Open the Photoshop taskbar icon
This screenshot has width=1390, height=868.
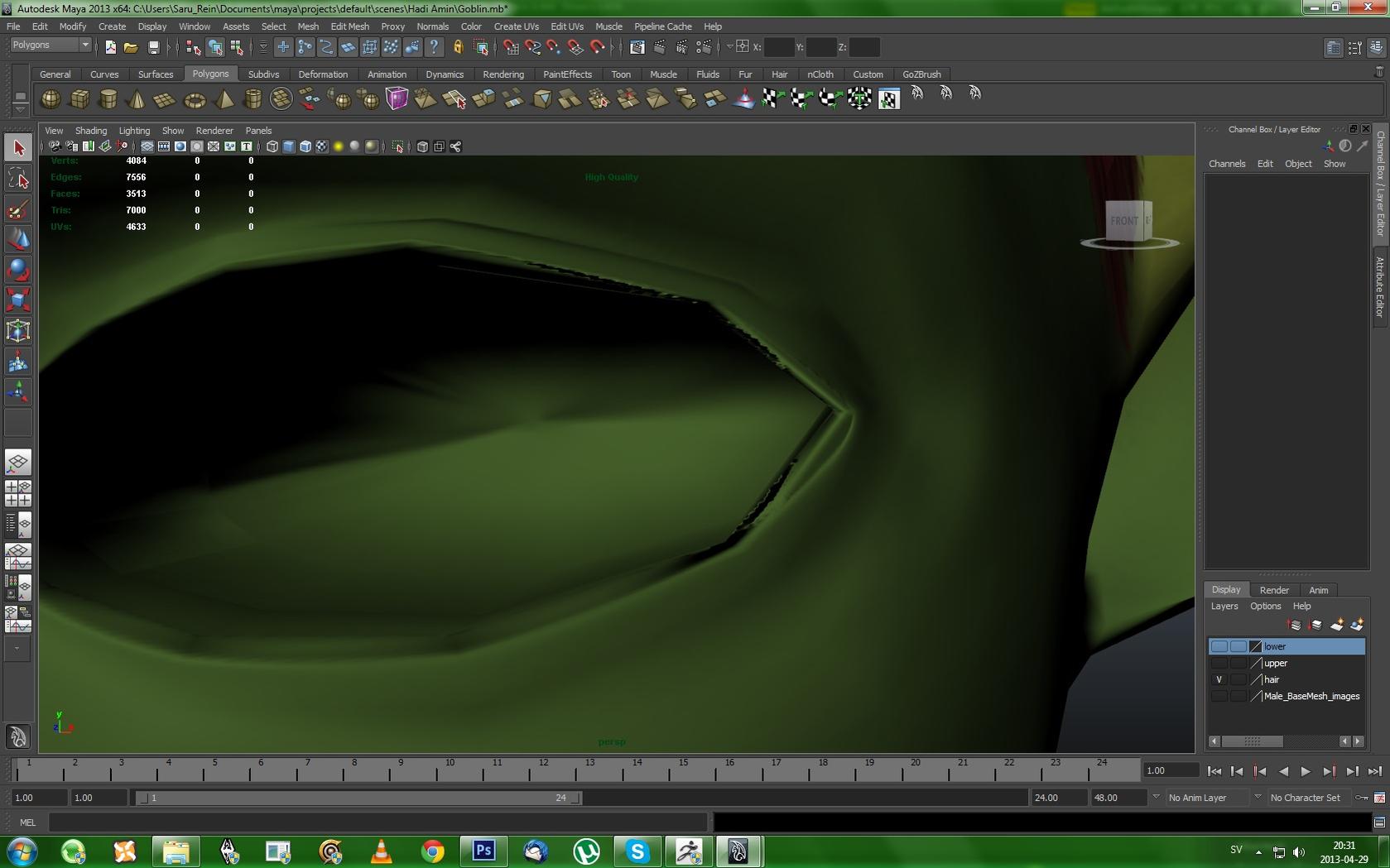[x=483, y=851]
